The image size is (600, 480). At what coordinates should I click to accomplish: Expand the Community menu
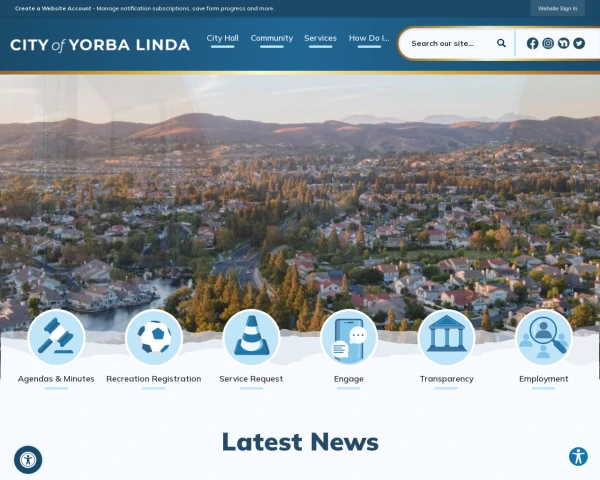click(272, 38)
